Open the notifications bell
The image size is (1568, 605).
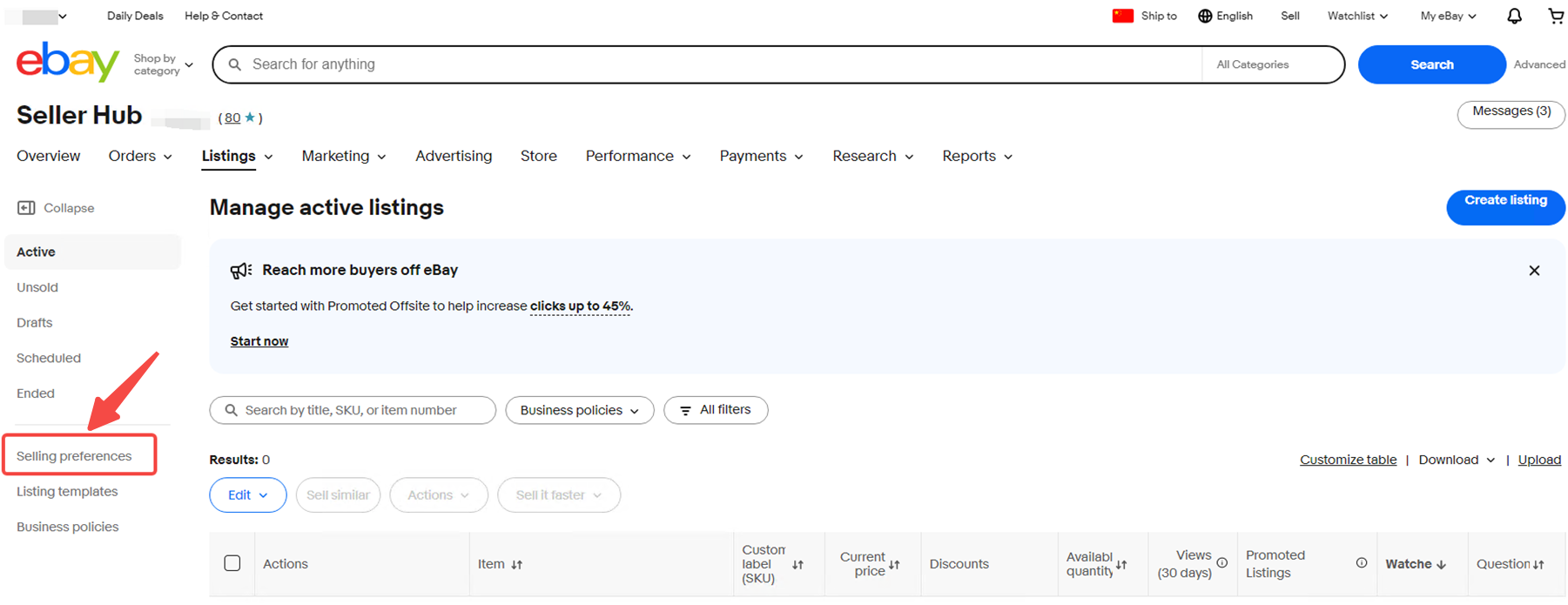tap(1514, 16)
